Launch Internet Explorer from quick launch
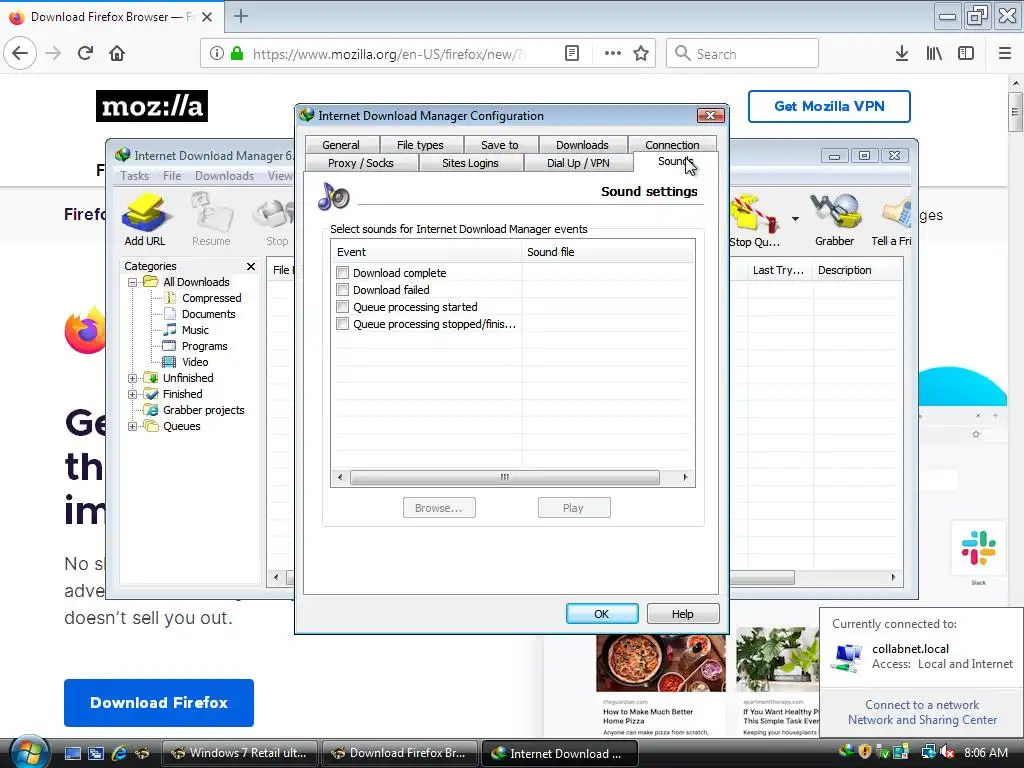 tap(119, 753)
